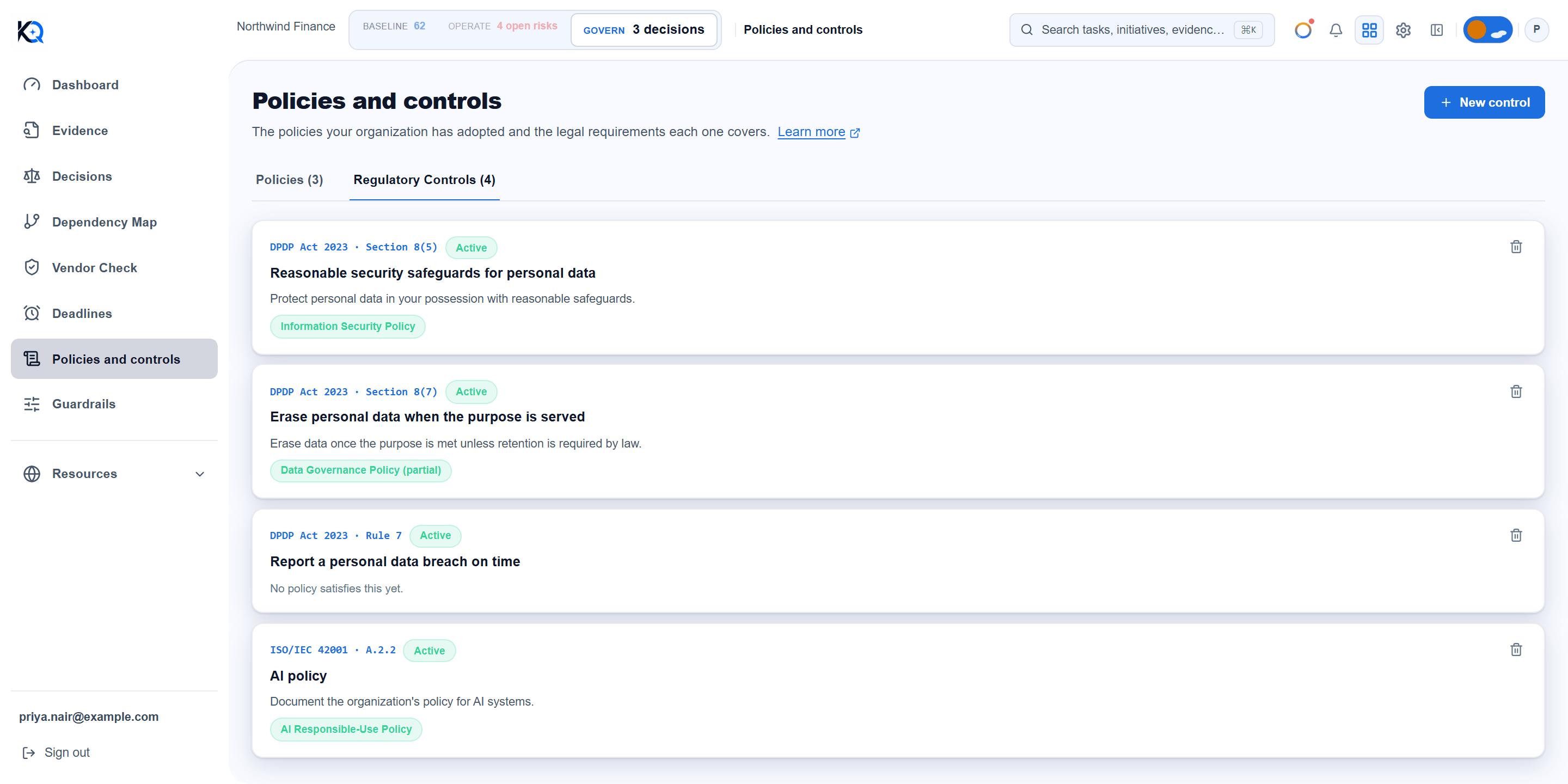The image size is (1568, 784).
Task: Select Policies and controls sidebar item
Action: click(114, 359)
